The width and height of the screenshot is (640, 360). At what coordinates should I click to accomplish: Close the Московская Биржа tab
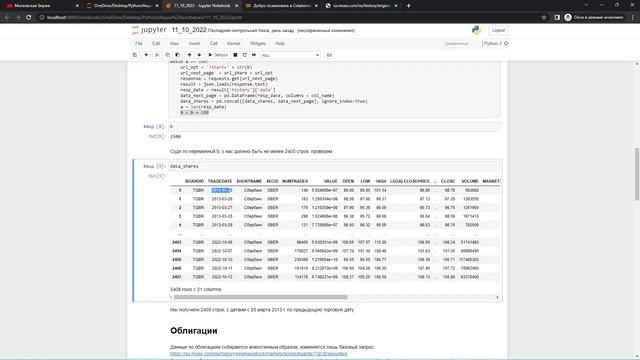coord(77,6)
